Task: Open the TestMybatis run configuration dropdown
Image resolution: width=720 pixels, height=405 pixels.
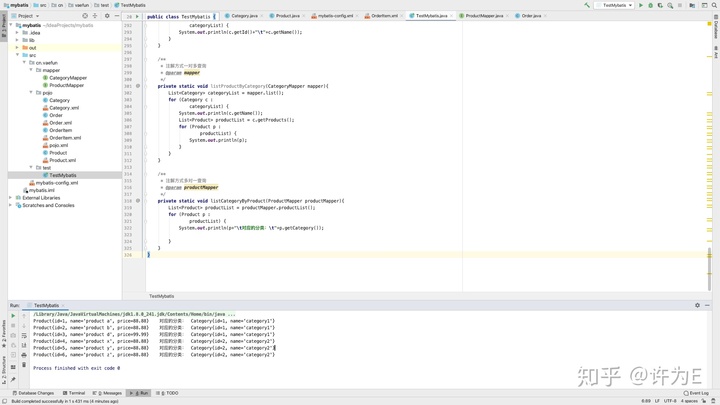Action: [x=614, y=5]
